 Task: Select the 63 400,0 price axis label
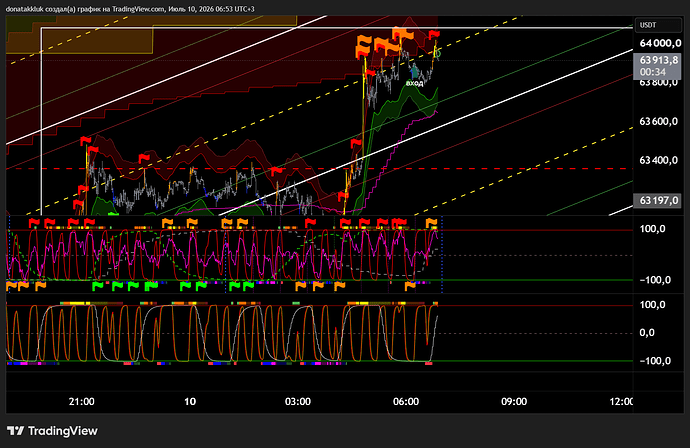(x=658, y=160)
